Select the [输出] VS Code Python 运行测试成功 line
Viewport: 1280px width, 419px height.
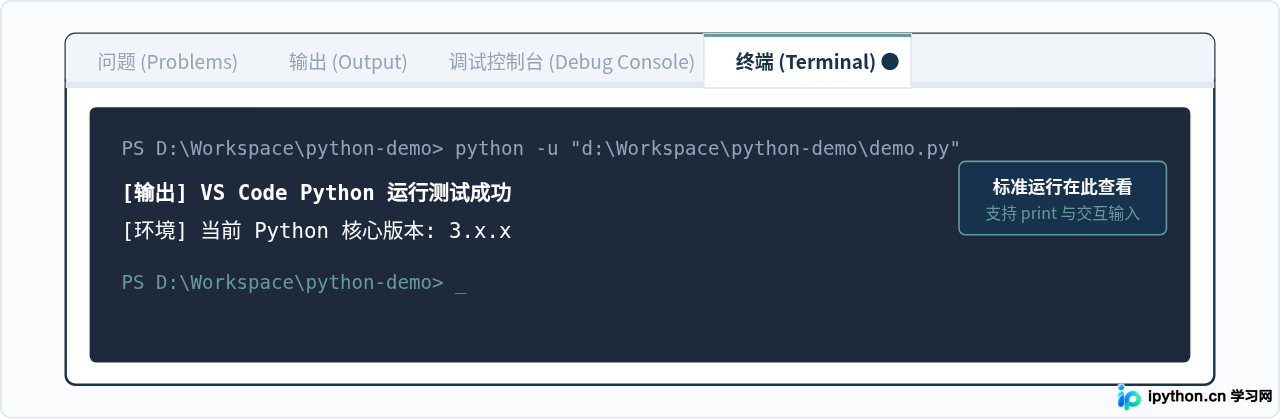click(317, 193)
